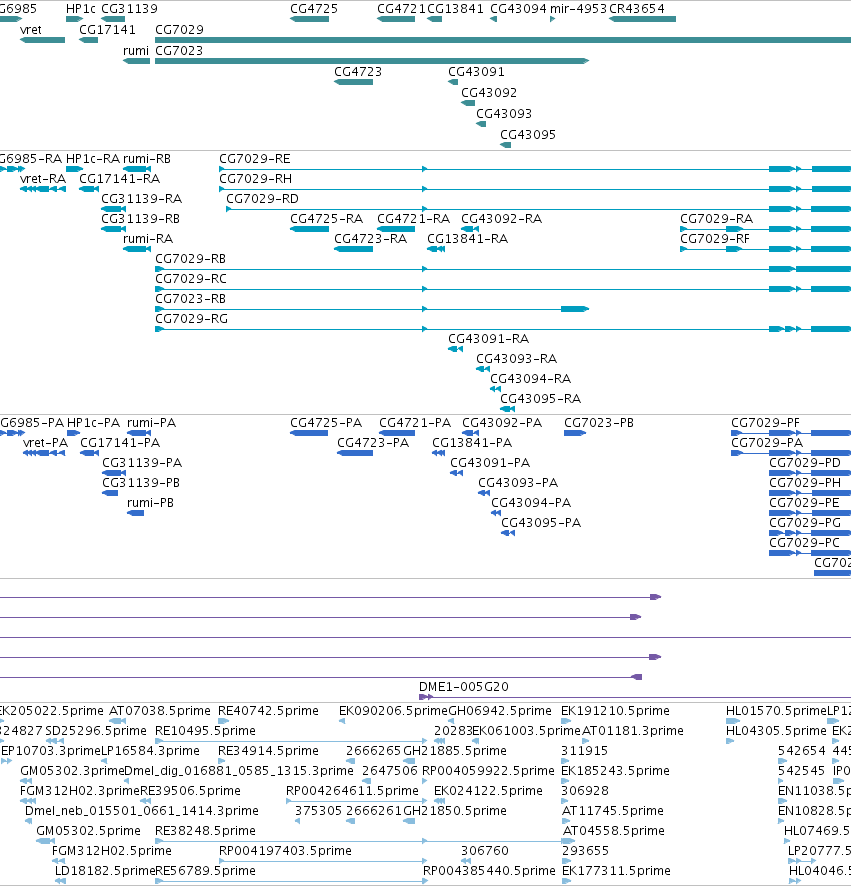Open the CG7023-PB protein label
Screen dimensions: 851x886
click(x=599, y=423)
